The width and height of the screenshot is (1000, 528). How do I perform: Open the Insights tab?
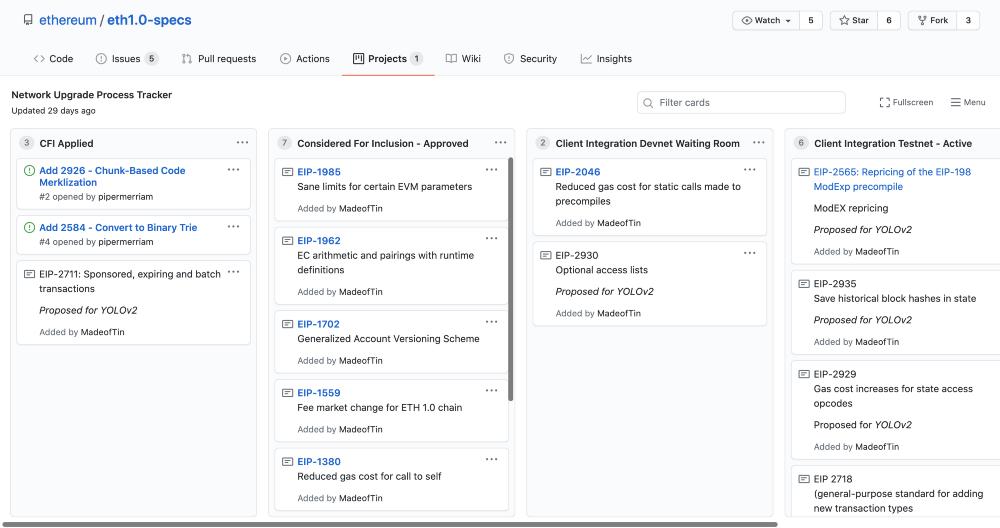point(606,59)
